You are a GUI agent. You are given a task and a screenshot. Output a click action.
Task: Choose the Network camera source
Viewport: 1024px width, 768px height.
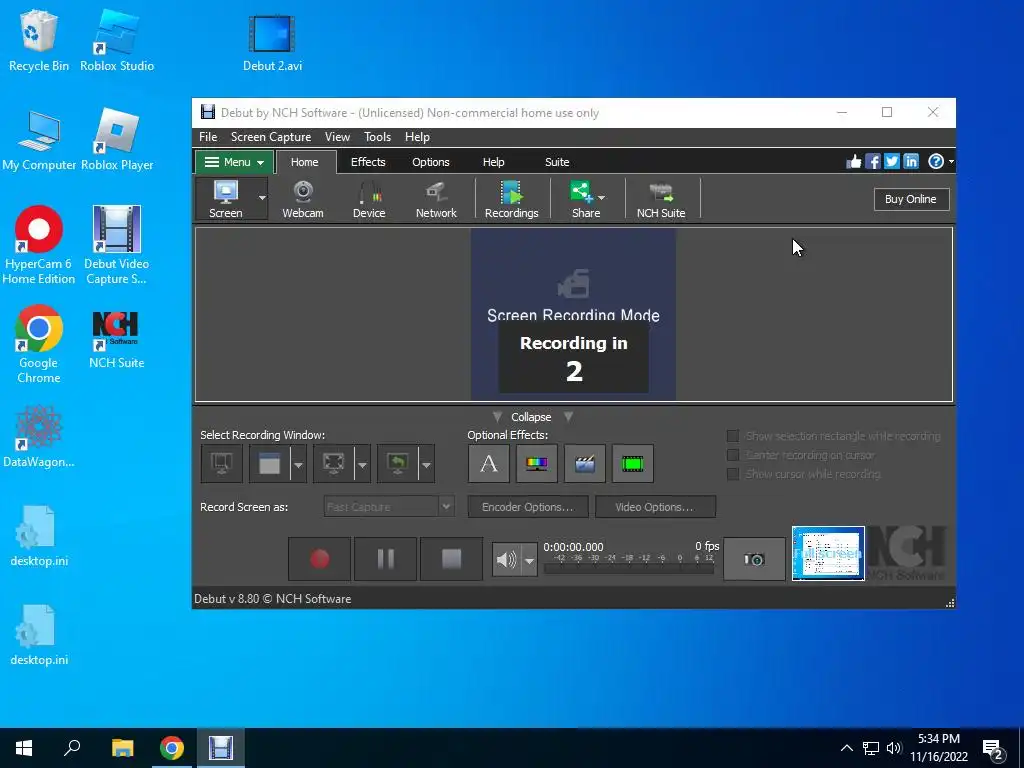[x=436, y=199]
